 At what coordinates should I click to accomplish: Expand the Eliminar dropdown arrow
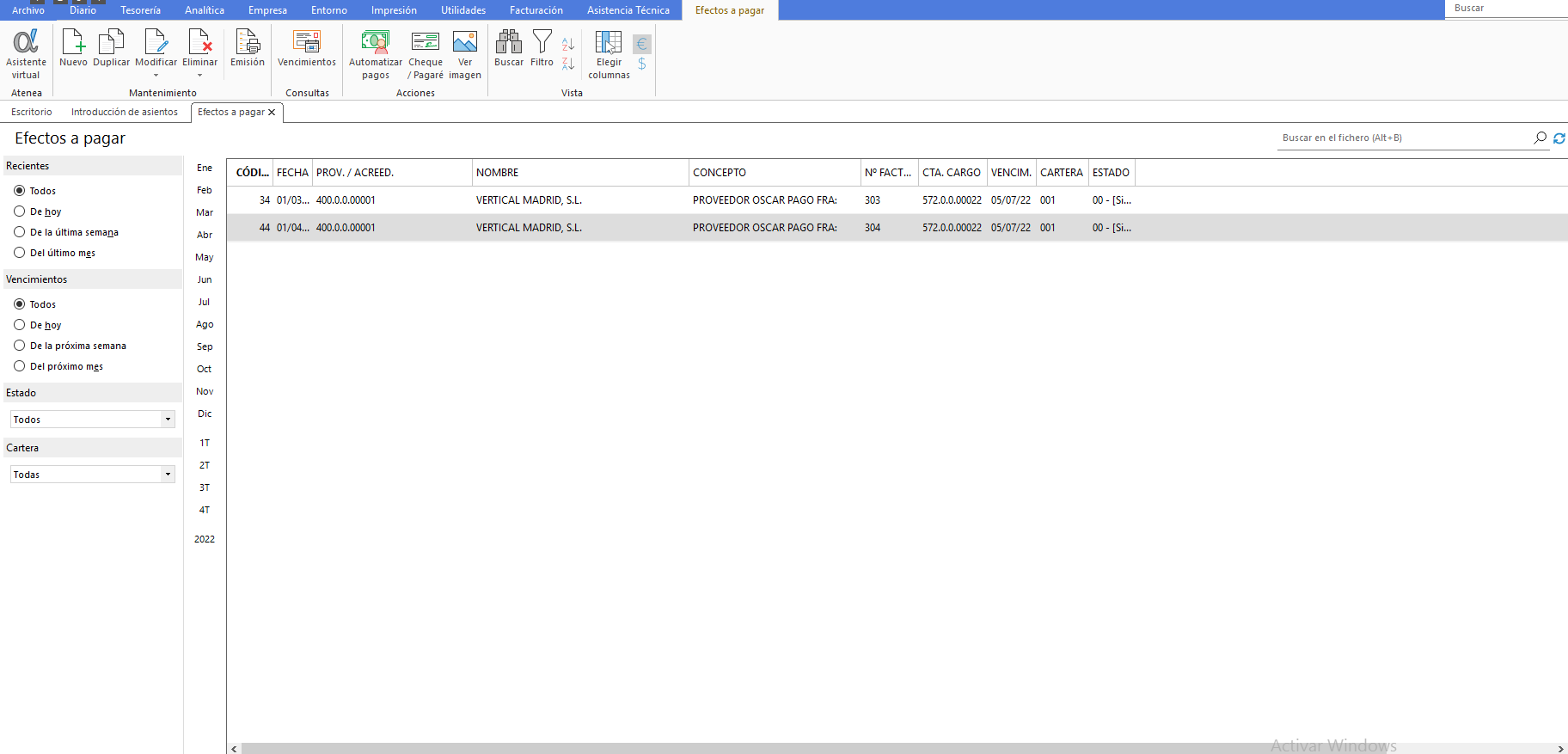pos(199,76)
